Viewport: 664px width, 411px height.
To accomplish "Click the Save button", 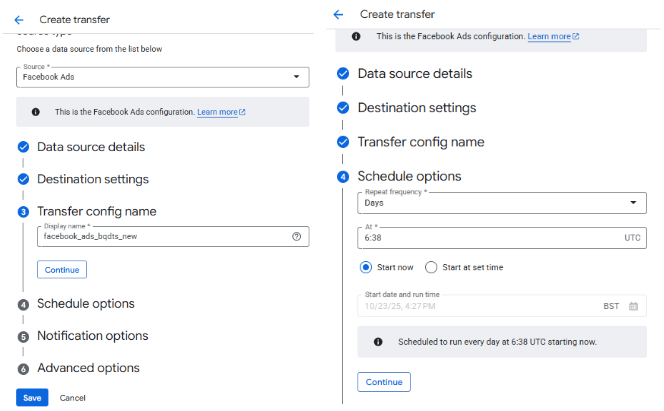I will 32,397.
